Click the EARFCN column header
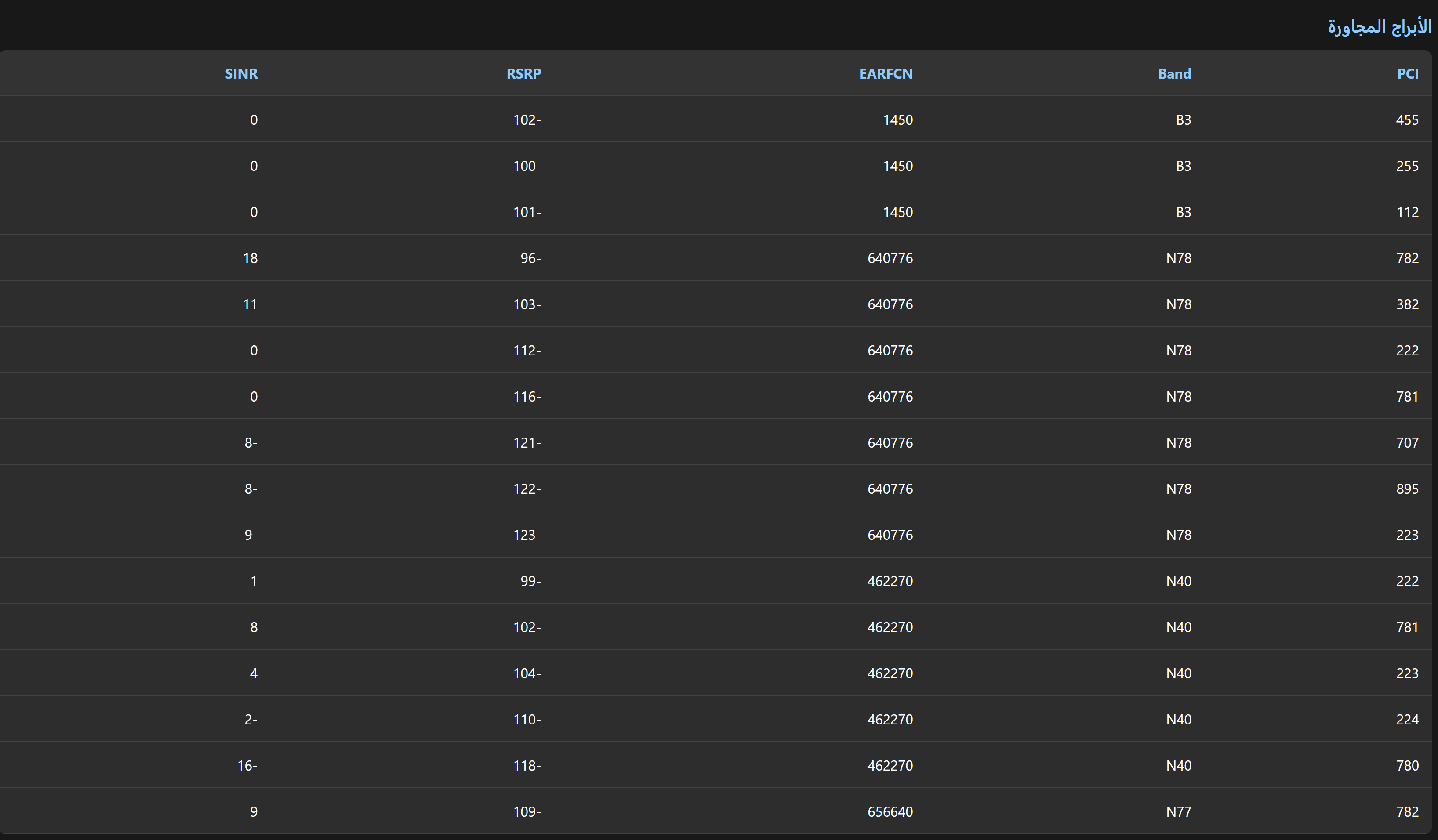 pyautogui.click(x=886, y=73)
